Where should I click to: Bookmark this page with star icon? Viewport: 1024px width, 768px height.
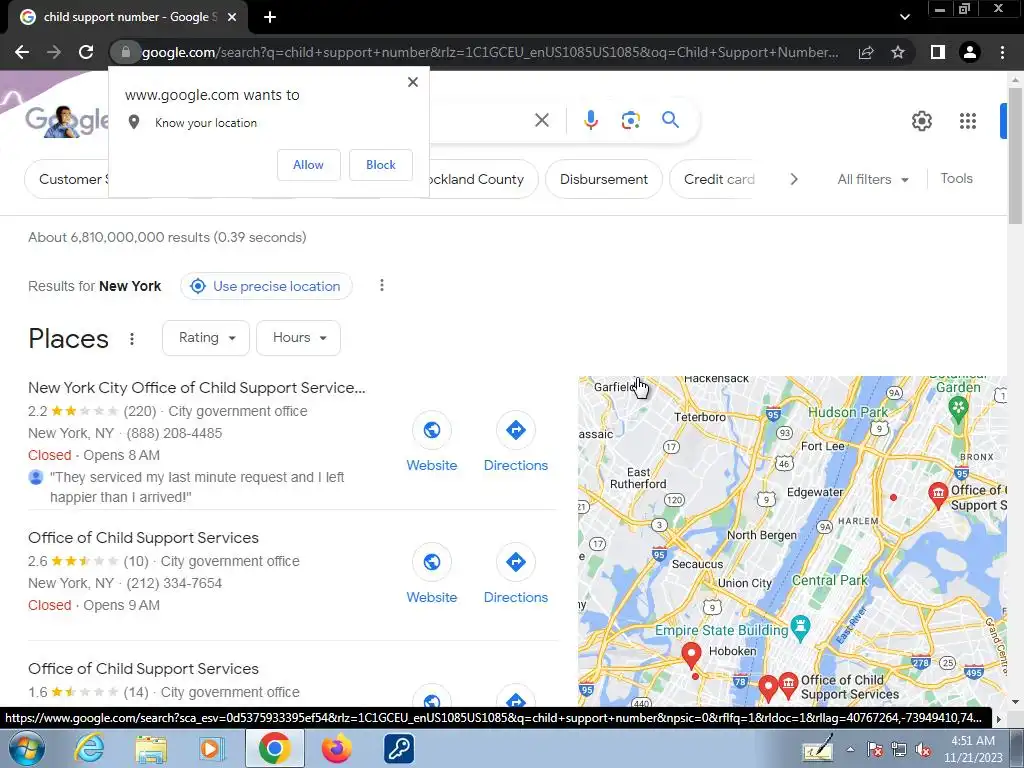tap(898, 52)
